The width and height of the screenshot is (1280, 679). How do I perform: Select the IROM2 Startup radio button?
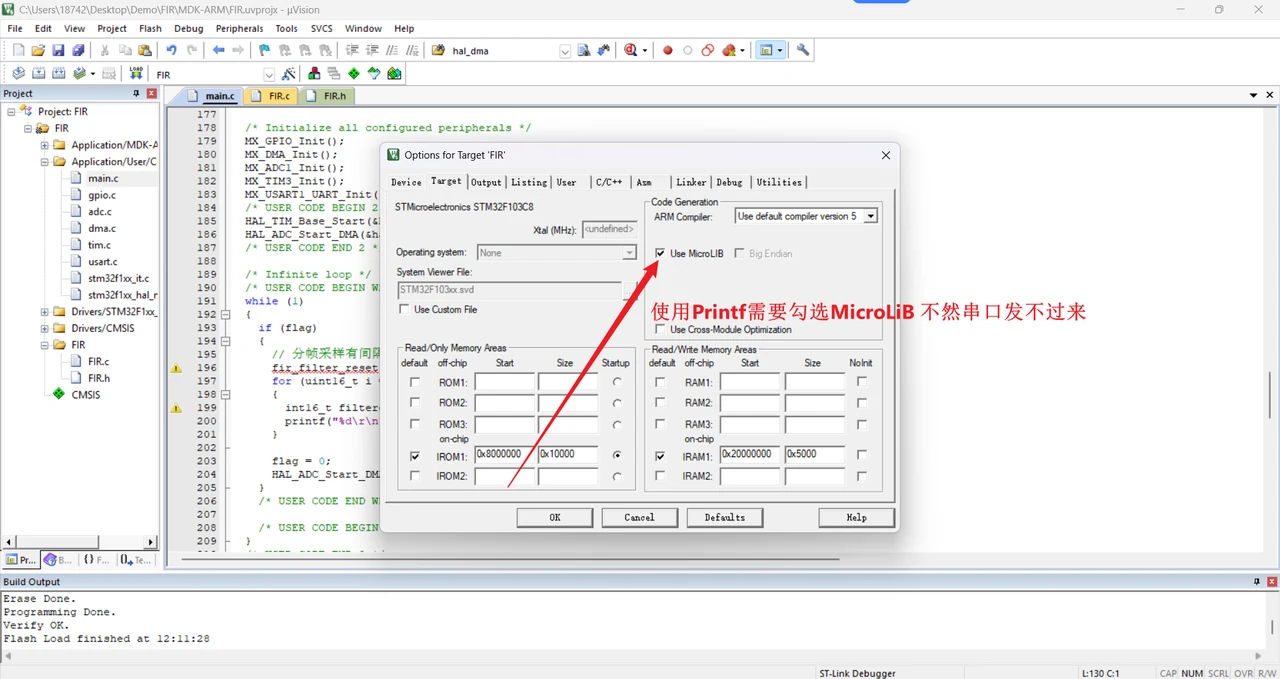pos(617,477)
